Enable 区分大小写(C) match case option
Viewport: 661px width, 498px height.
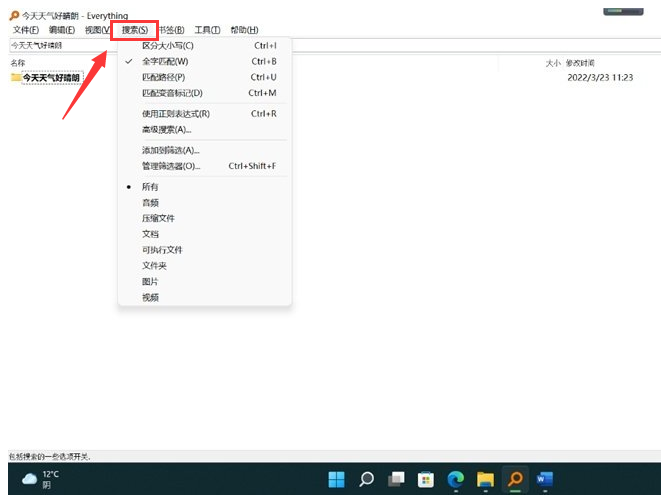coord(167,46)
